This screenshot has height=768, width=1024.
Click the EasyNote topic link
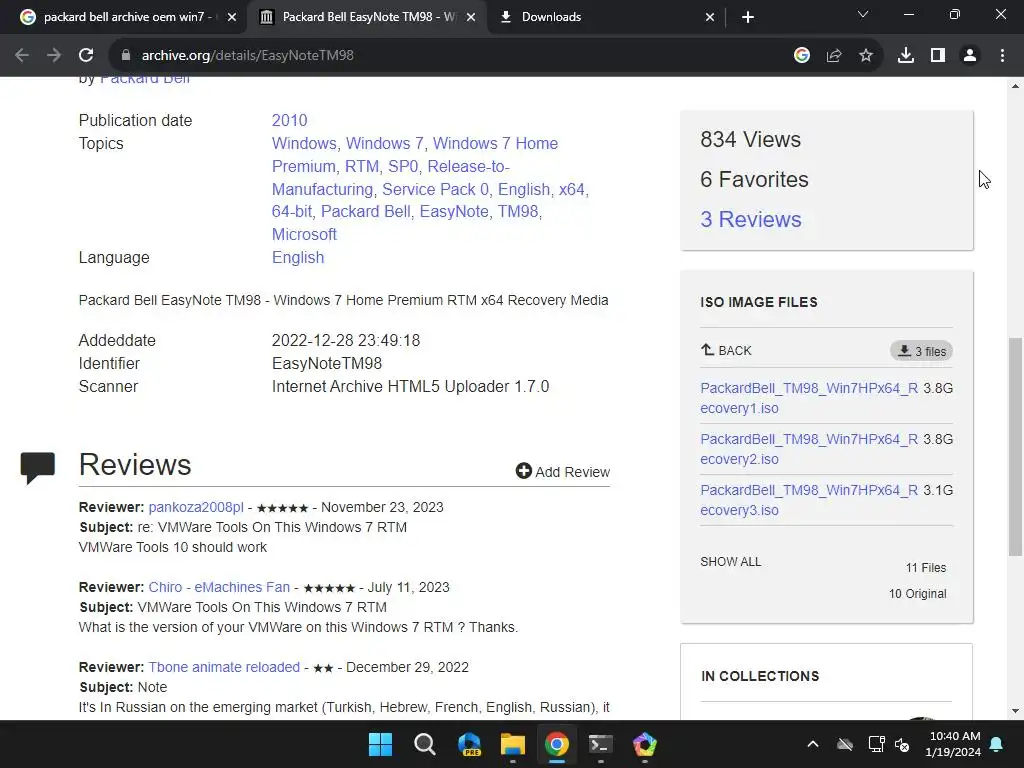coord(454,212)
